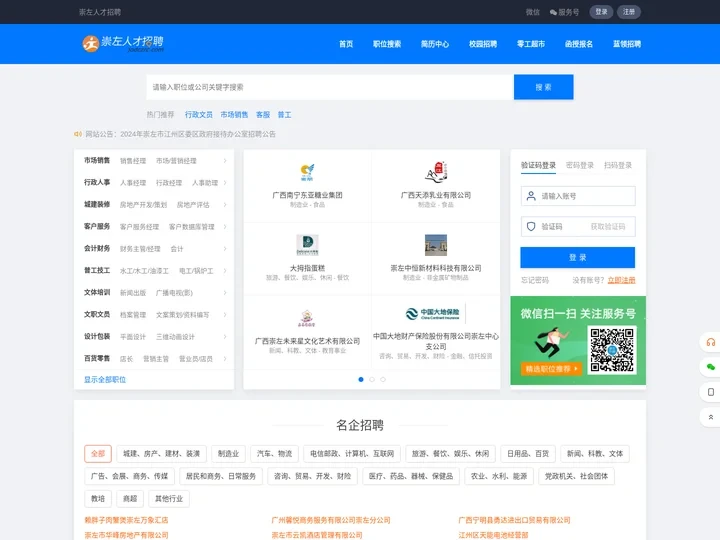Switch to 密码登录 tab
The height and width of the screenshot is (540, 720).
[580, 165]
